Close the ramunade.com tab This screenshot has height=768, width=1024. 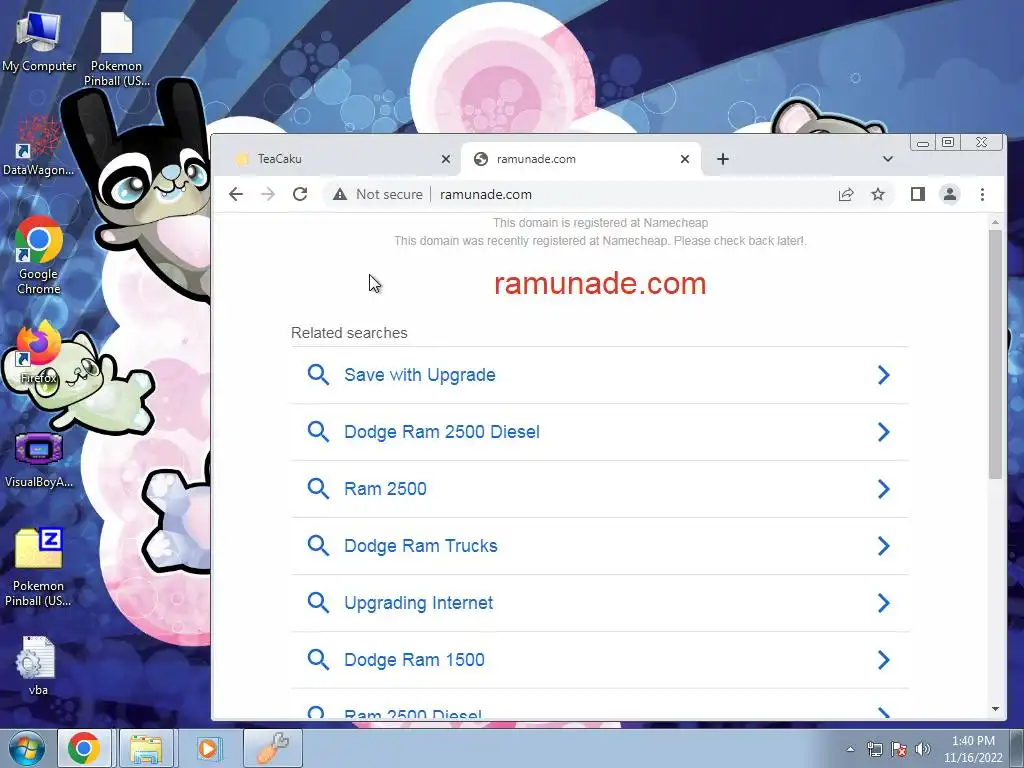point(684,159)
